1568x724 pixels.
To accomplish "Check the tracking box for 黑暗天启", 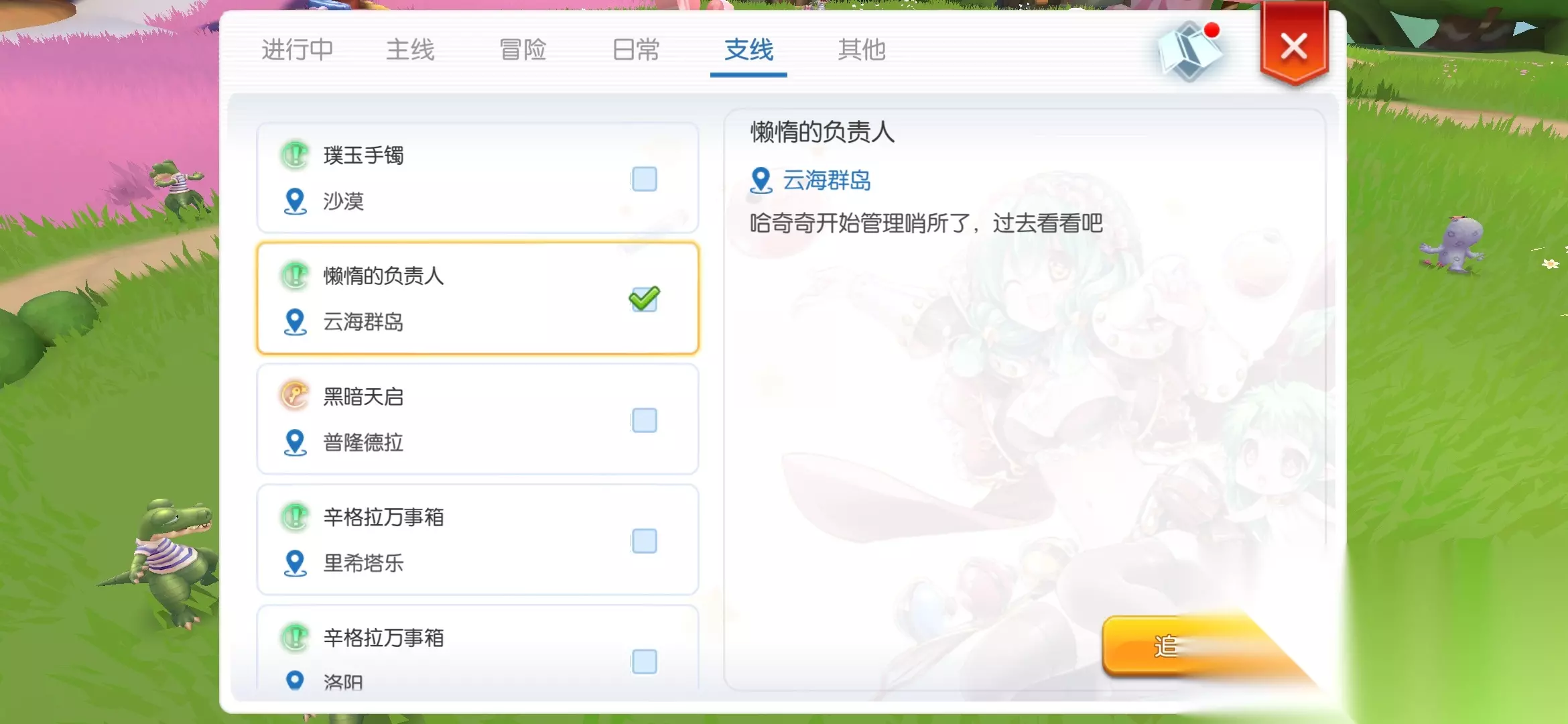I will (x=644, y=420).
